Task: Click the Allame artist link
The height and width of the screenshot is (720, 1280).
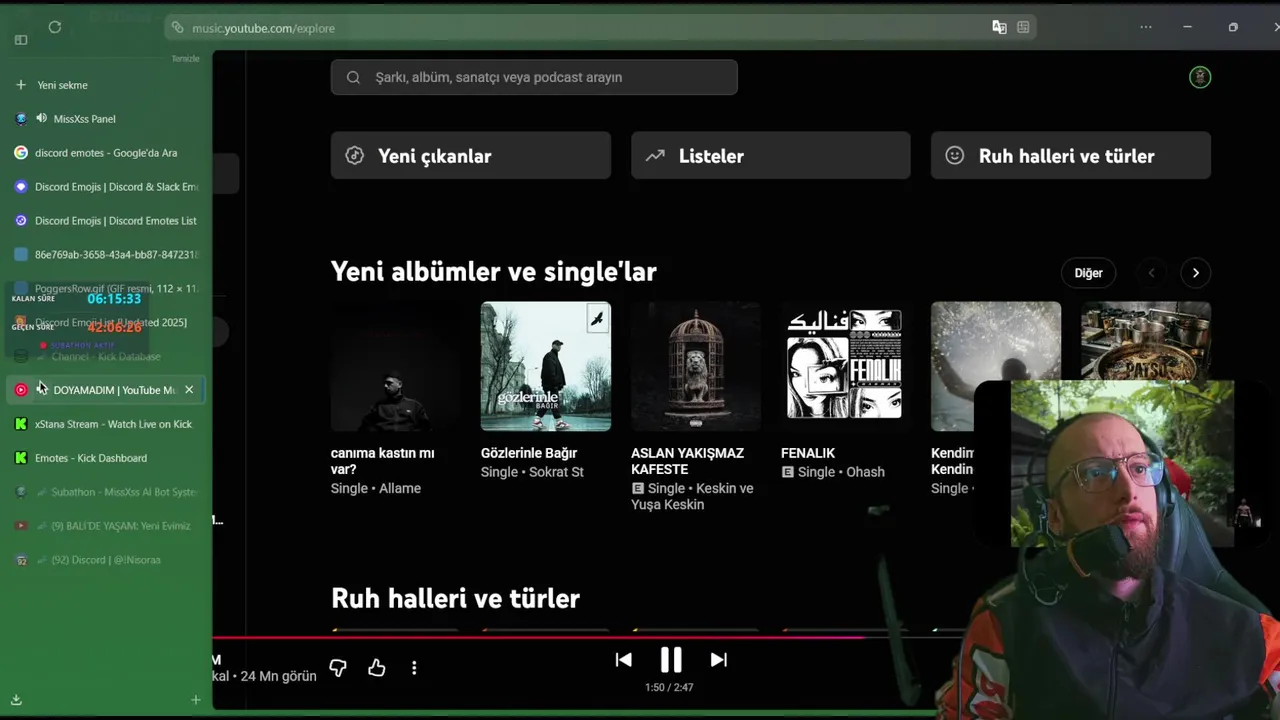Action: click(400, 488)
